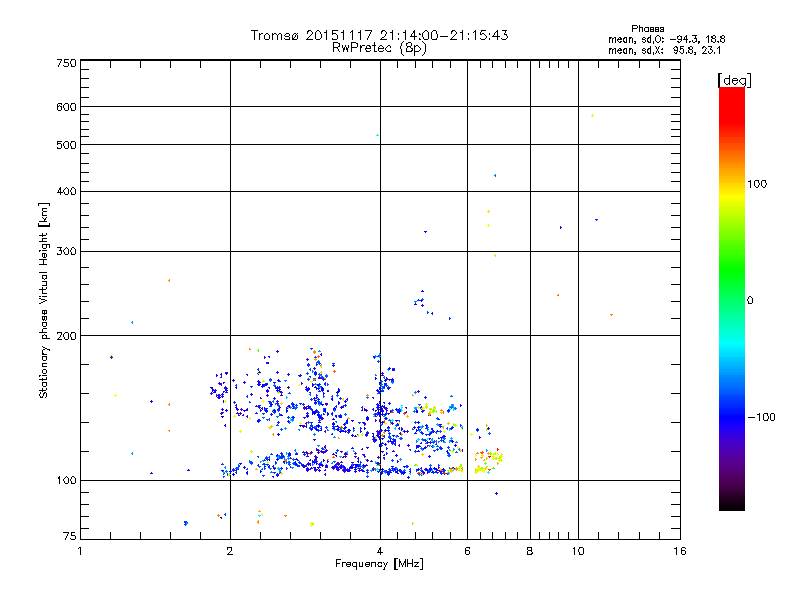Pick the black bottom of the phase colorbar
800x600 pixels.
coord(732,503)
